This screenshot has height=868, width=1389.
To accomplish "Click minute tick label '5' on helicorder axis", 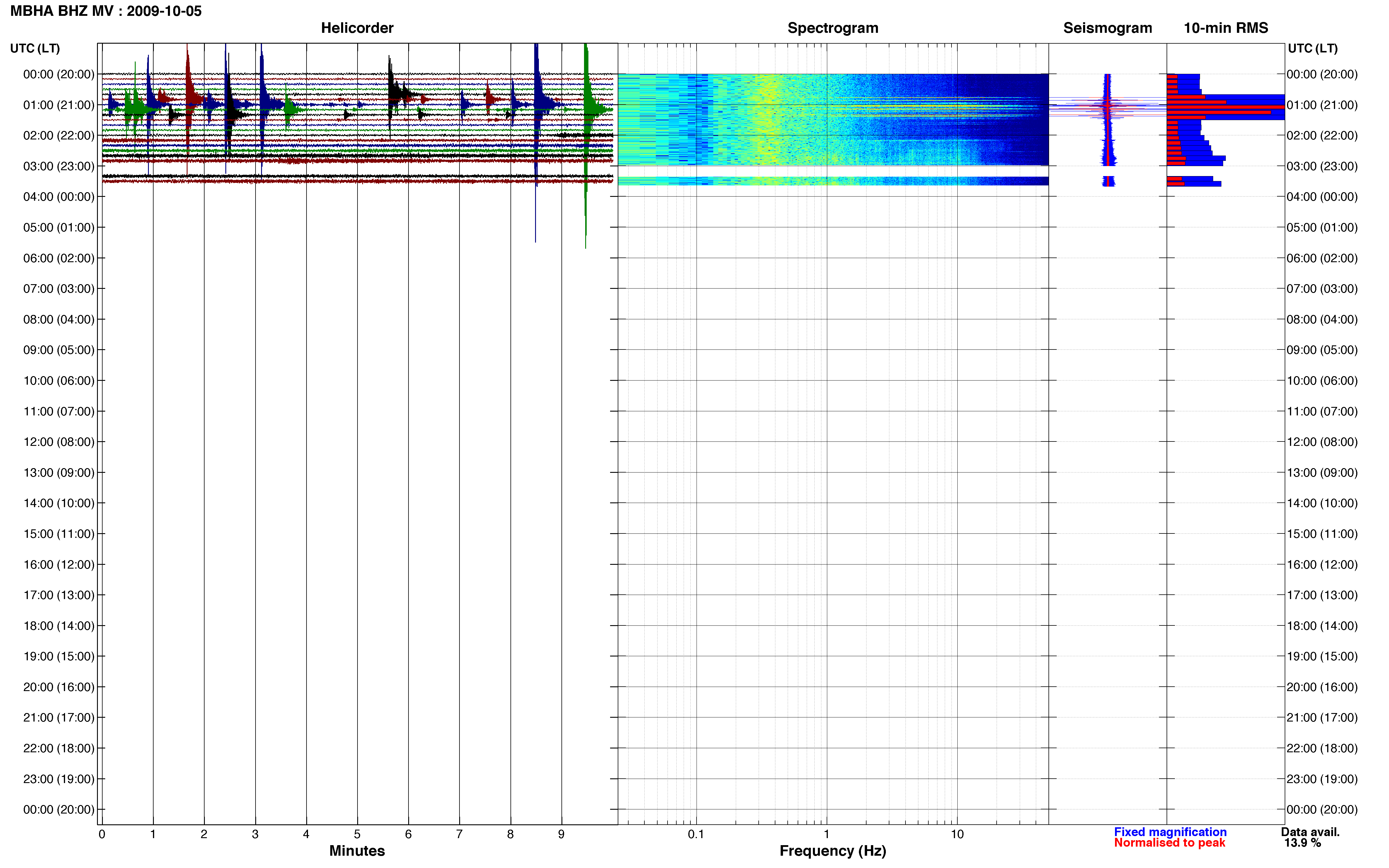I will [x=357, y=834].
